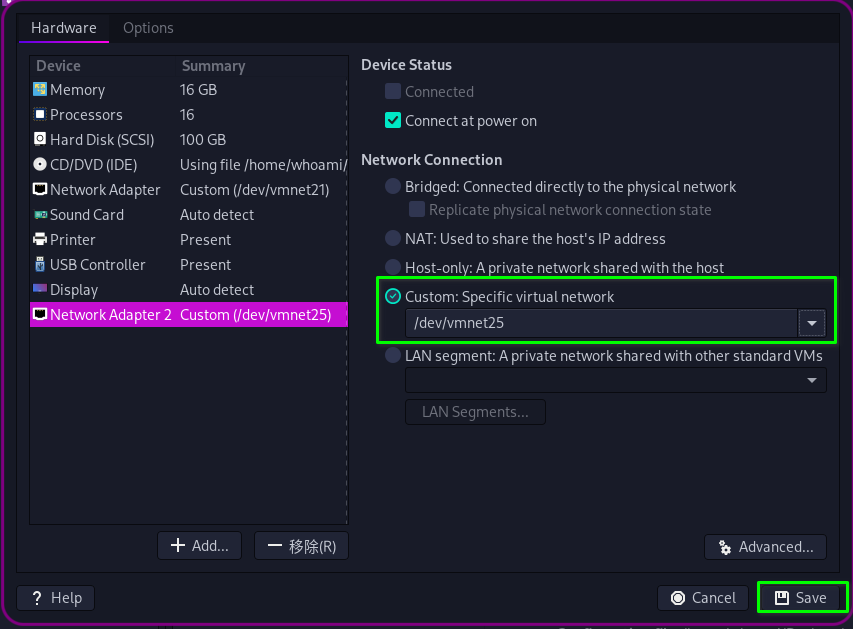Click the Add... button
853x629 pixels.
click(200, 546)
